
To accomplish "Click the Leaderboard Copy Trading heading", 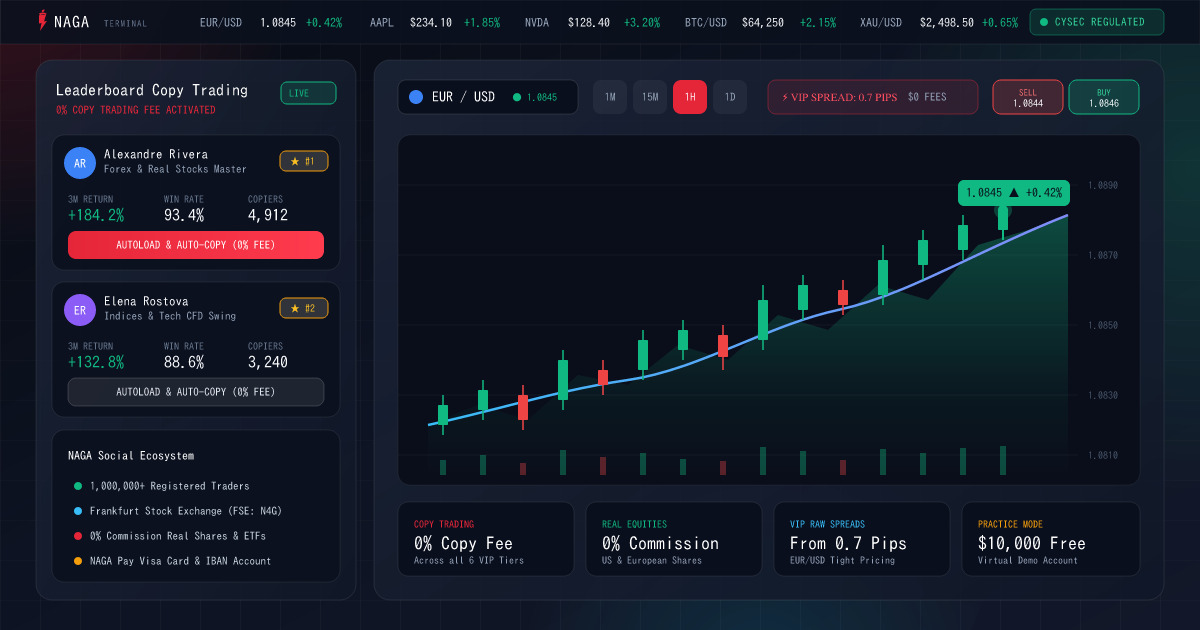I will (x=152, y=90).
